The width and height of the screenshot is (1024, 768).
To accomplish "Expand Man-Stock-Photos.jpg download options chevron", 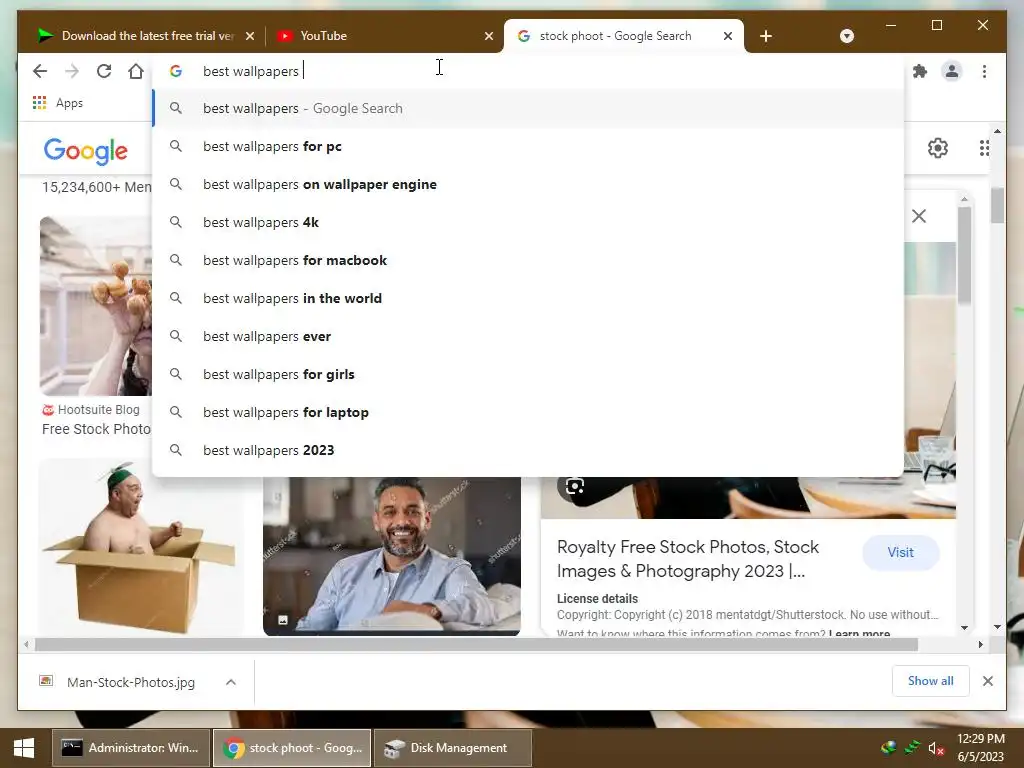I will (231, 682).
